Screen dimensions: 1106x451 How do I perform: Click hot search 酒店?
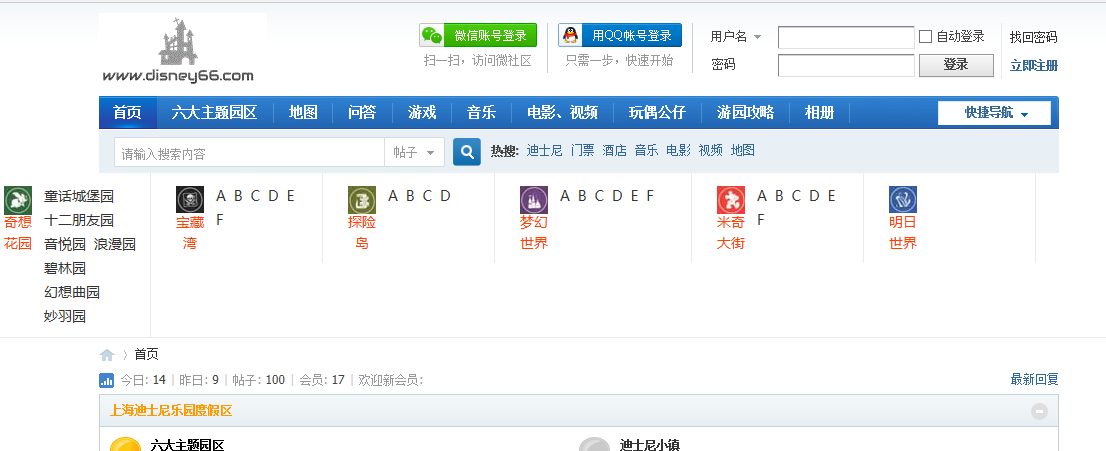614,150
